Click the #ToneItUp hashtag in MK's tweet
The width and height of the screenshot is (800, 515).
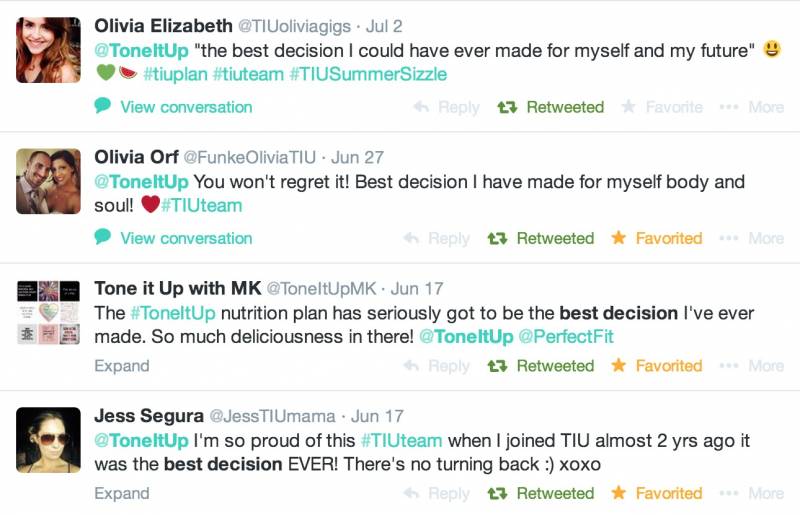click(173, 313)
